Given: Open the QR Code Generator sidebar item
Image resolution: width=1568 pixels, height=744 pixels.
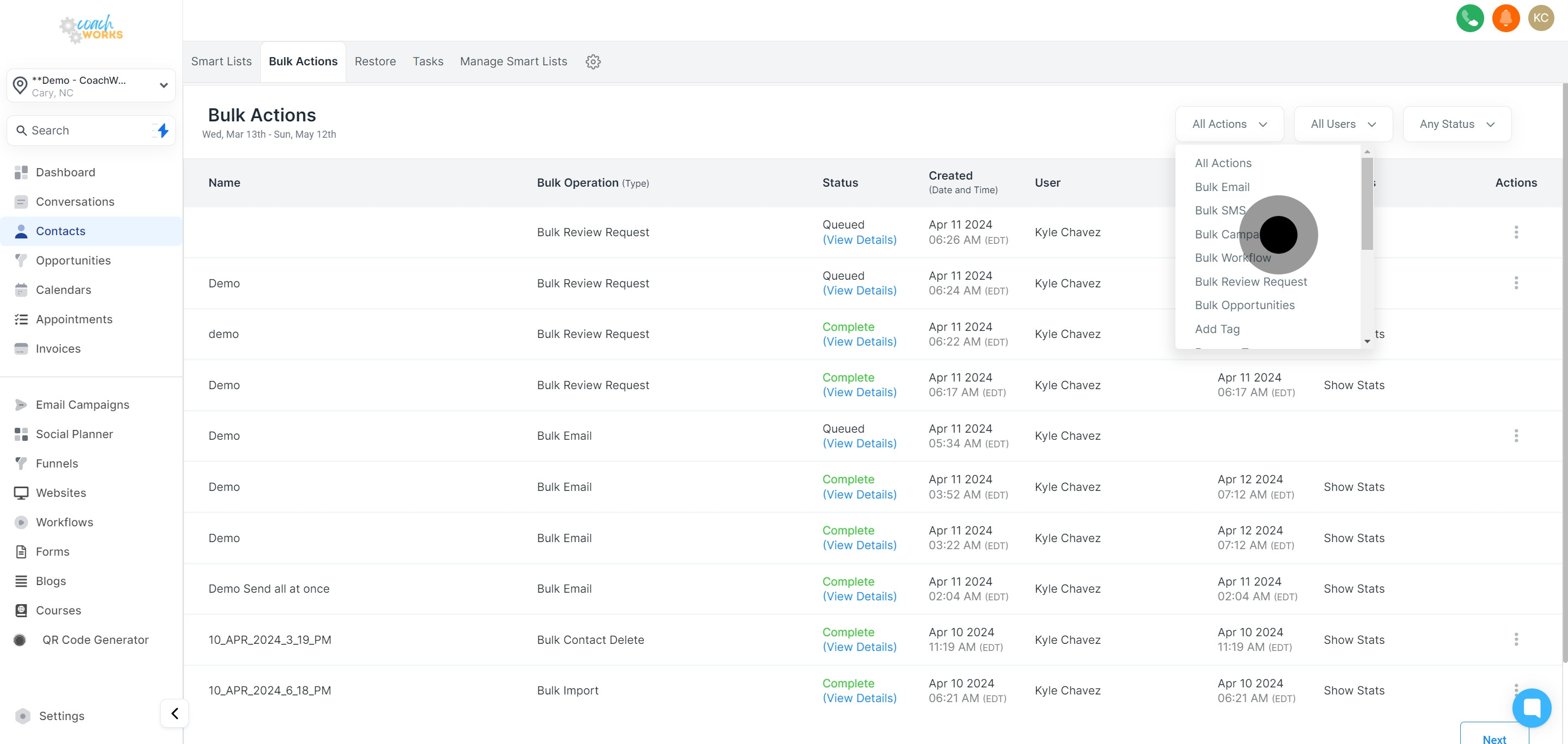Looking at the screenshot, I should pyautogui.click(x=95, y=640).
